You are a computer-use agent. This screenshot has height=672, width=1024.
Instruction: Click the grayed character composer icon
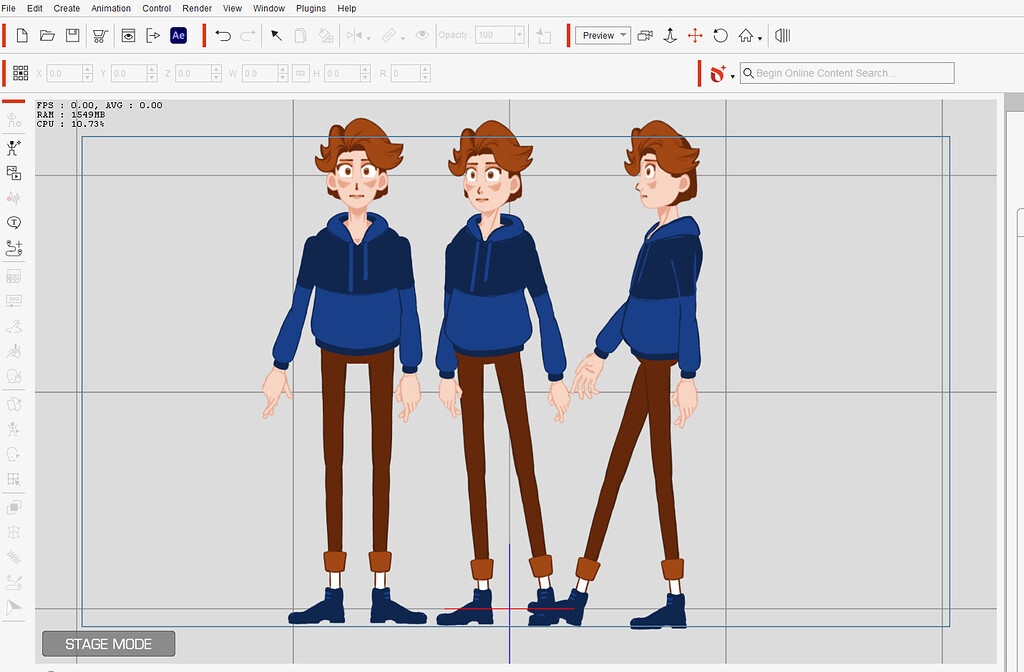[14, 121]
